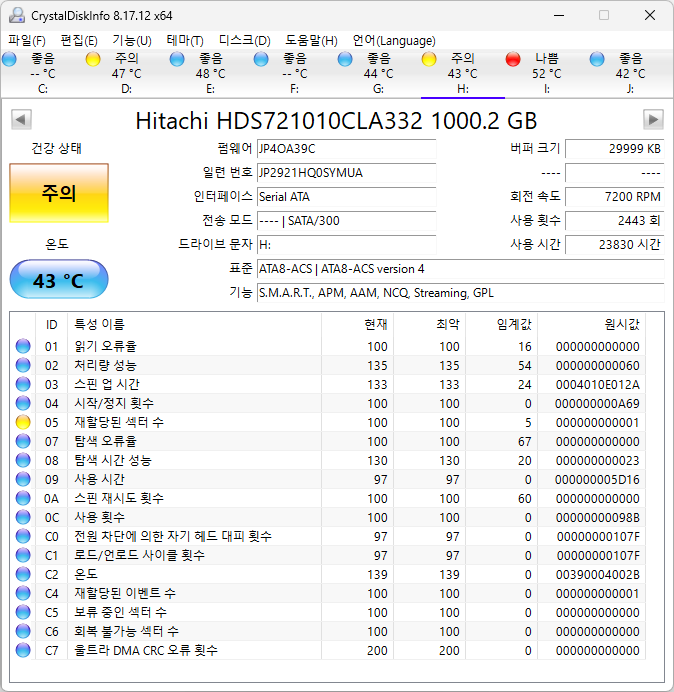Click the 재할당된 섹터 수 attribute name
Viewport: 674px width, 692px height.
pyautogui.click(x=119, y=422)
